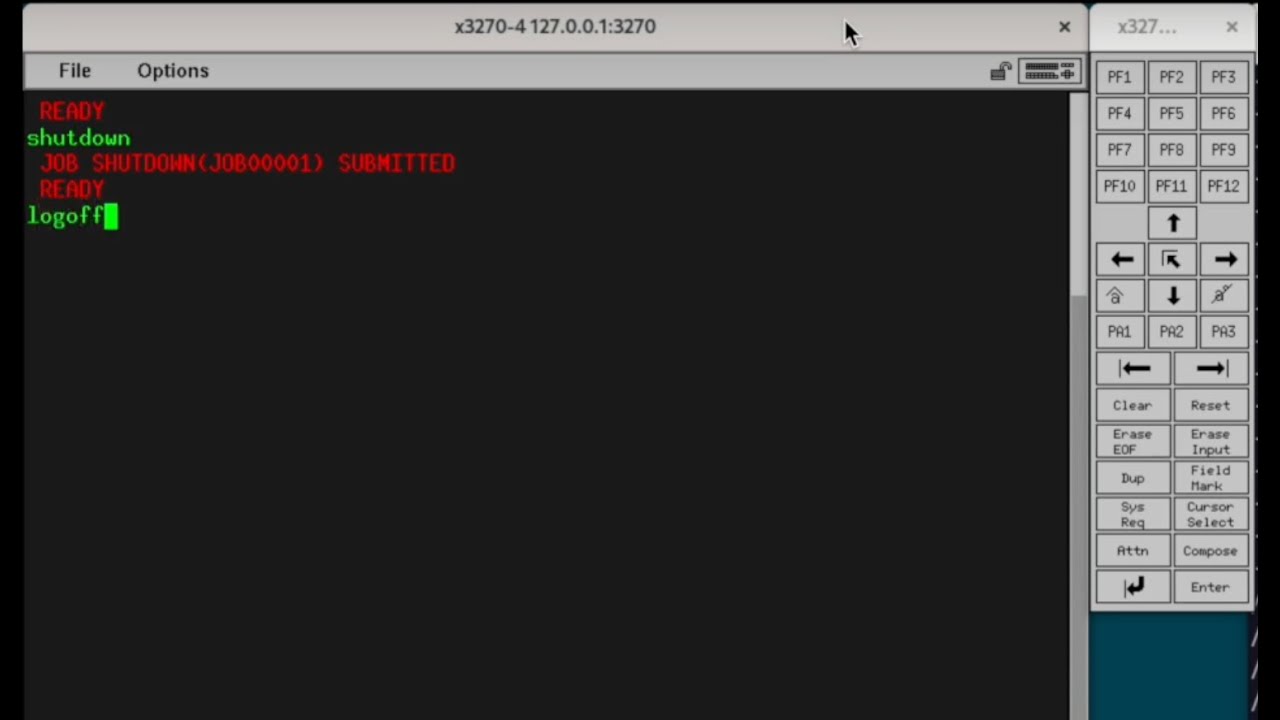1280x720 pixels.
Task: Click the PF3 key
Action: (1224, 77)
